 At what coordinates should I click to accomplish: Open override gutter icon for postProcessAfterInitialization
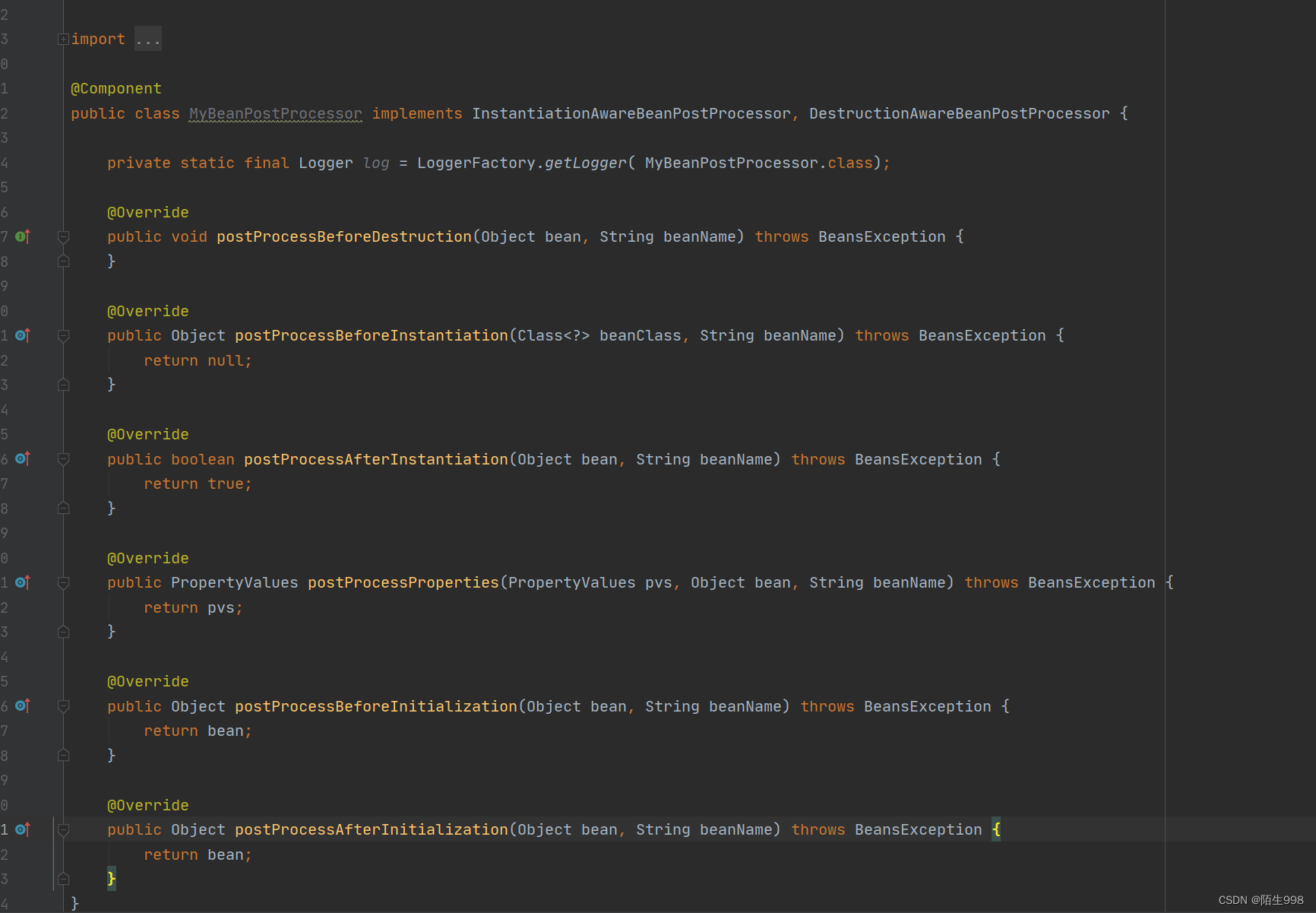point(23,829)
